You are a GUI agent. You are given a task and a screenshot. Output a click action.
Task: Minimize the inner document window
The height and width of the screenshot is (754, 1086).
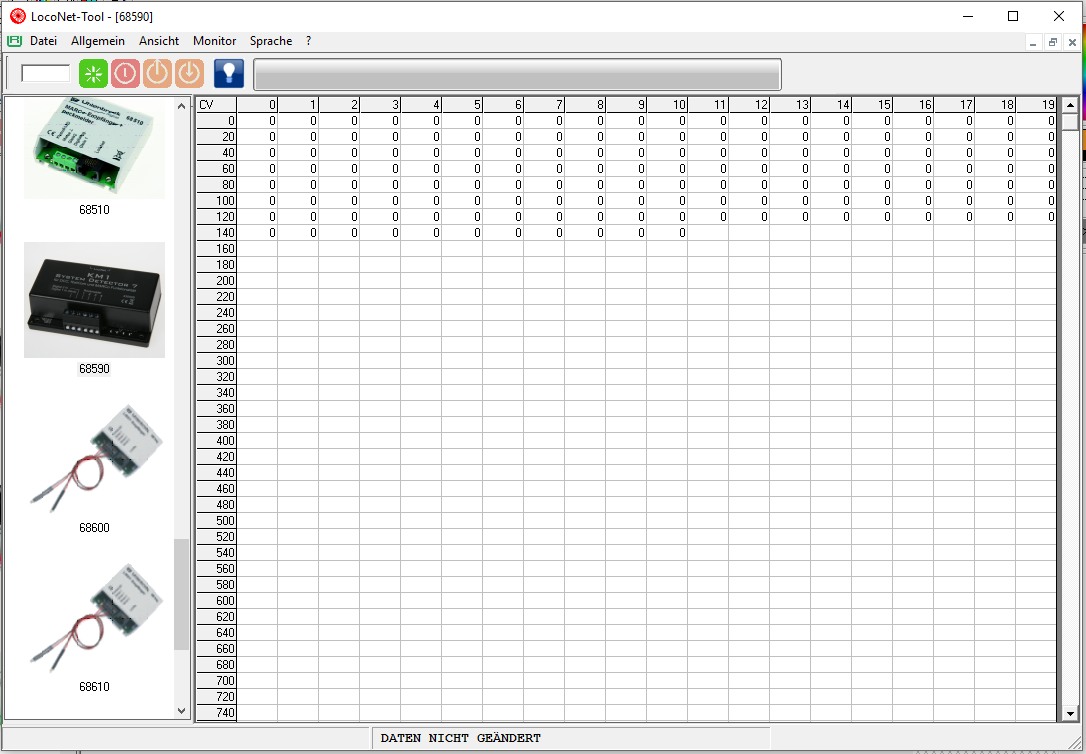click(x=1034, y=42)
